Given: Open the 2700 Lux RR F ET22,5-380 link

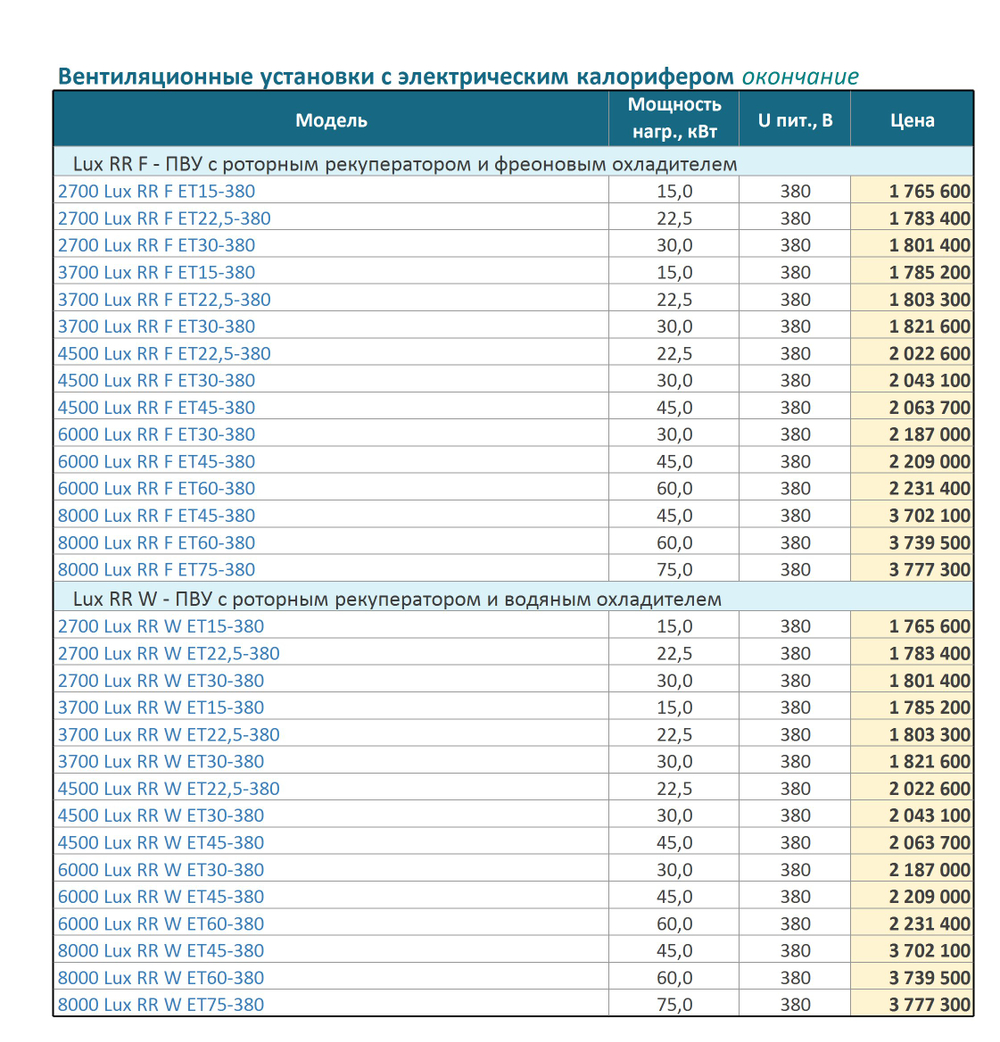Looking at the screenshot, I should click(164, 219).
